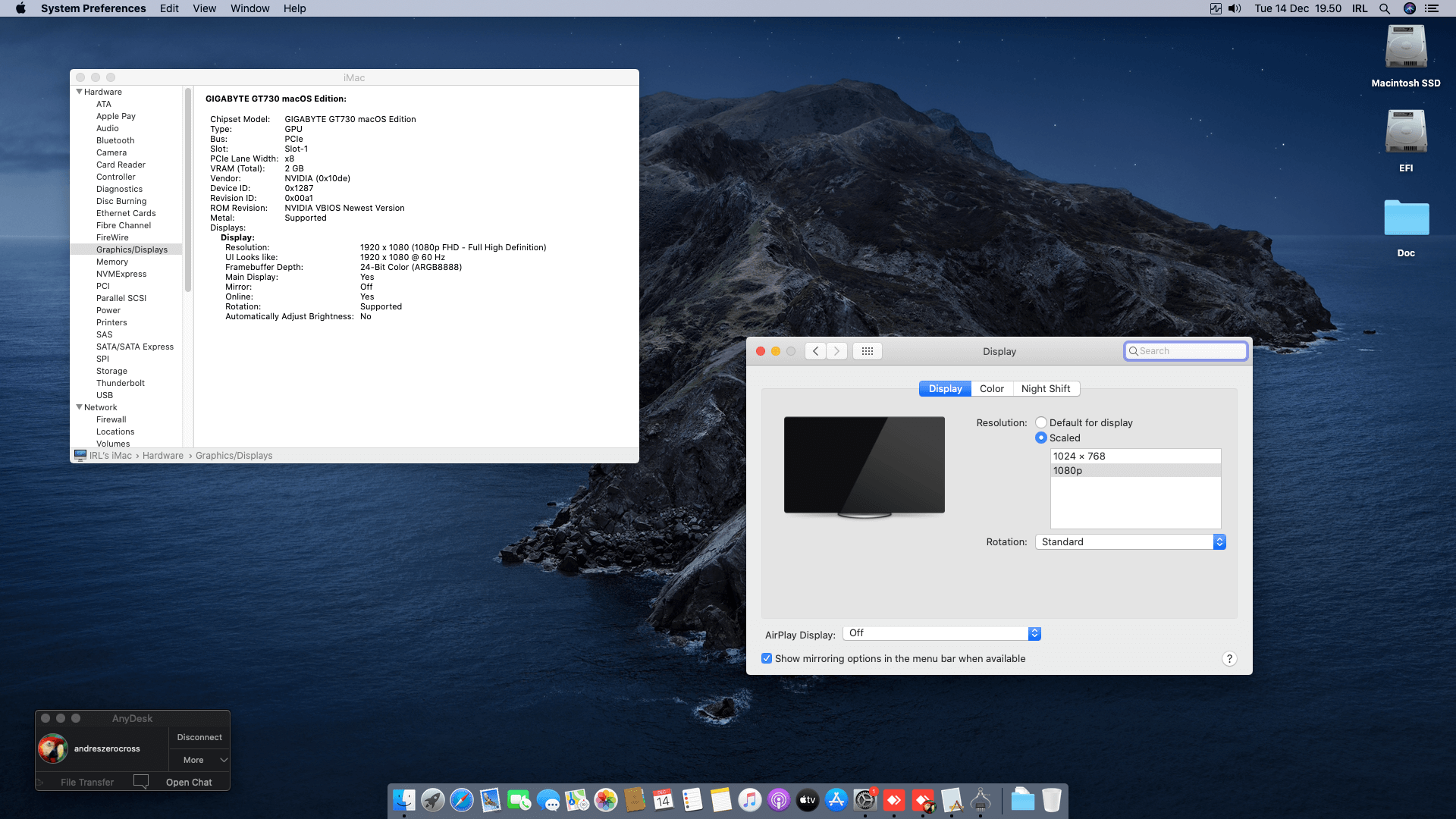Collapse the Hardware section in System Information sidebar

80,92
